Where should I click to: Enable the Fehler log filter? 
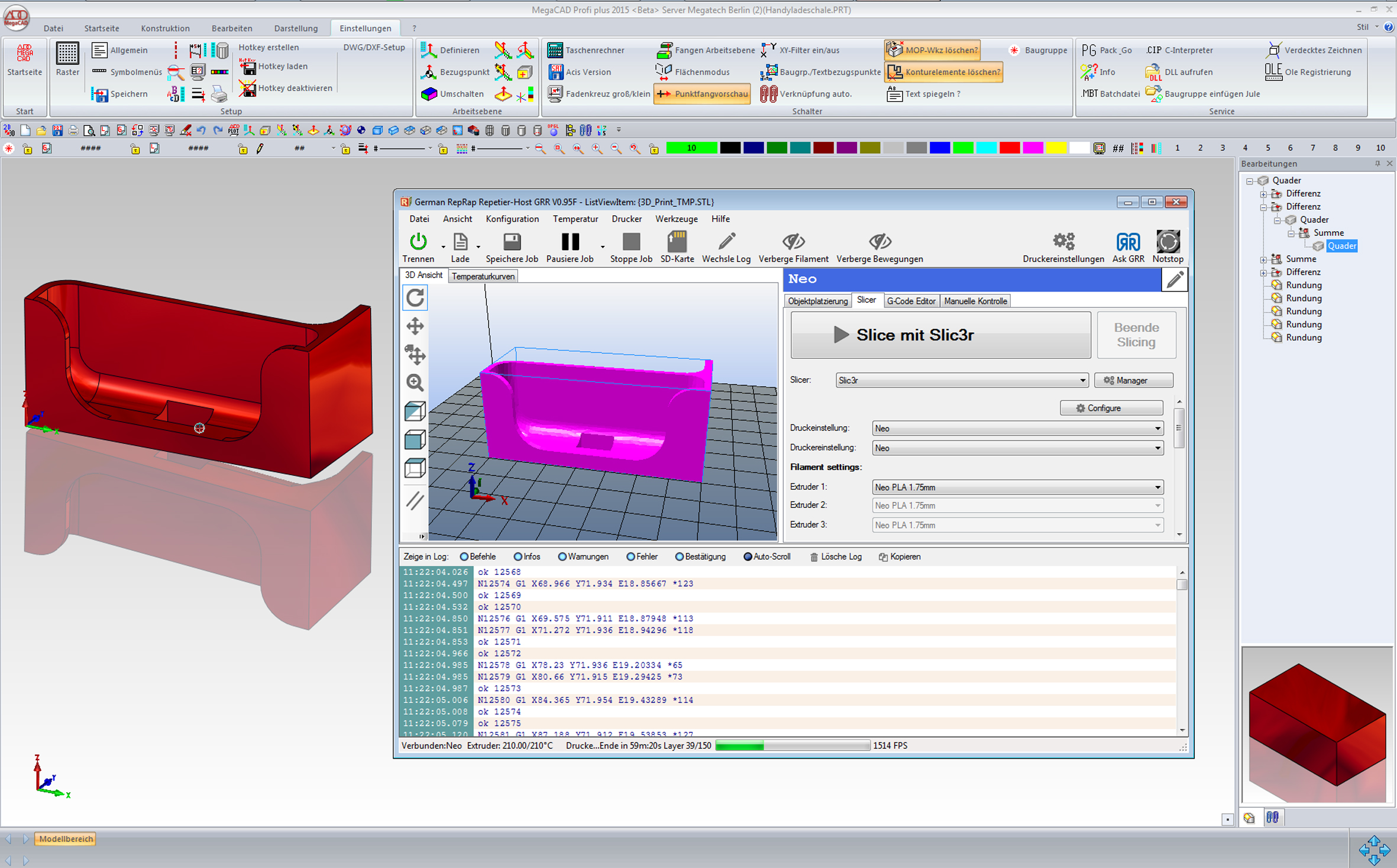[630, 556]
